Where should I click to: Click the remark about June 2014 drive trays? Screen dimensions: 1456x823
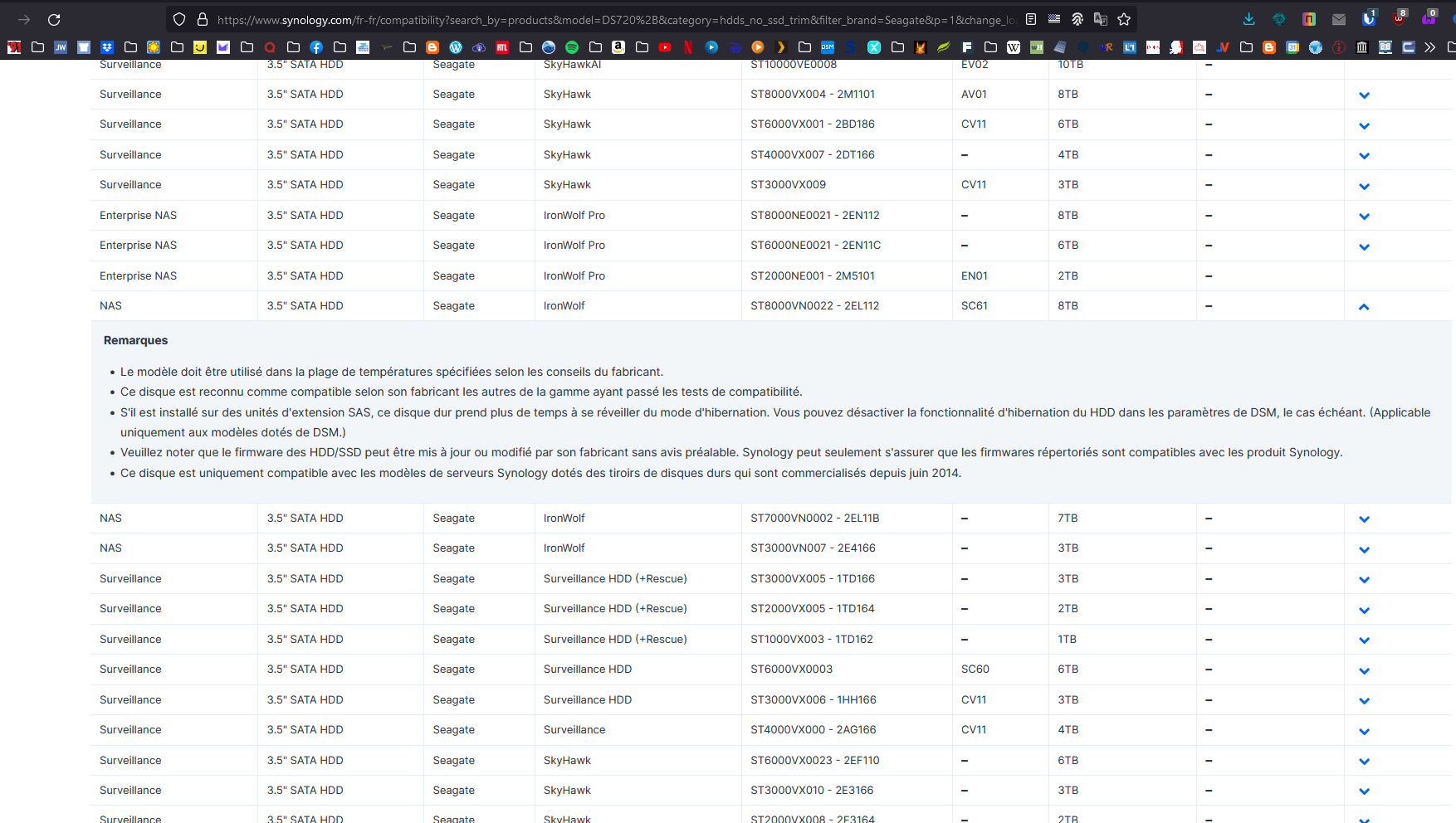click(x=540, y=473)
